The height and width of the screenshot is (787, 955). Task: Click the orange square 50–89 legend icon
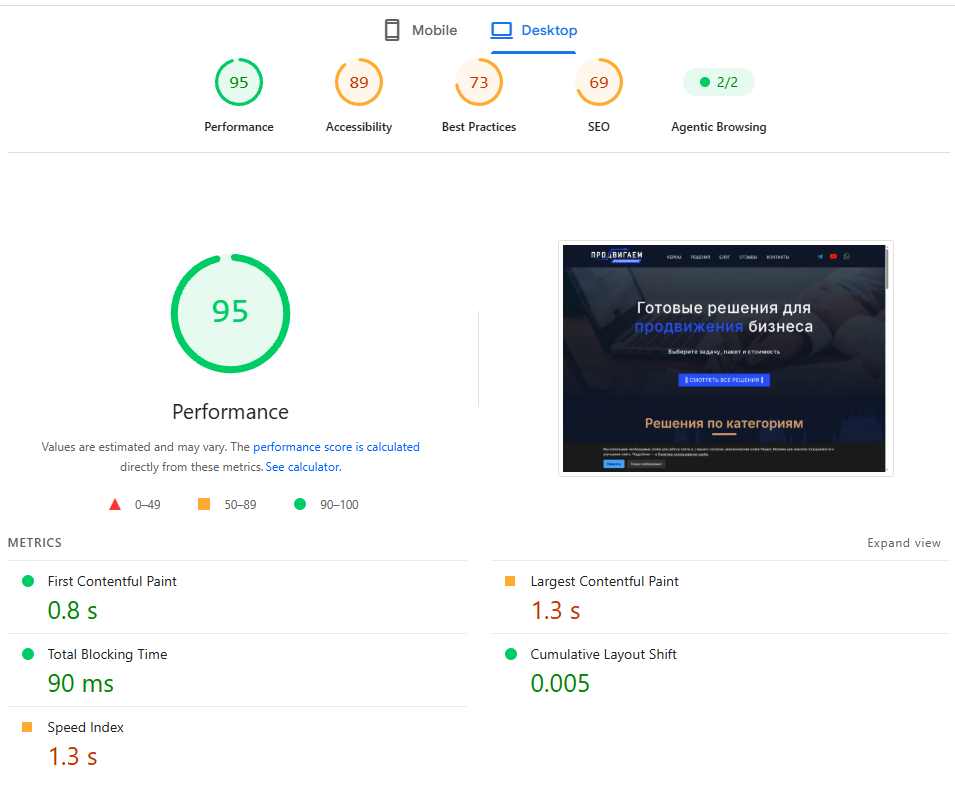(x=204, y=504)
